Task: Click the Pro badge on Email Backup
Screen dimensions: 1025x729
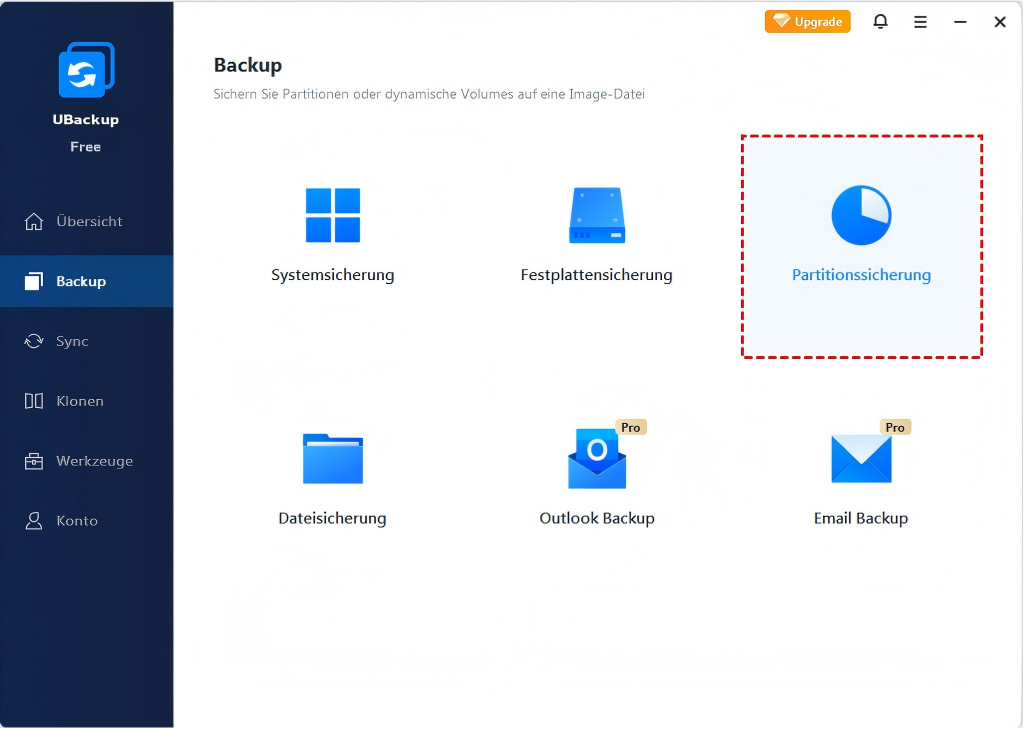Action: (x=895, y=427)
